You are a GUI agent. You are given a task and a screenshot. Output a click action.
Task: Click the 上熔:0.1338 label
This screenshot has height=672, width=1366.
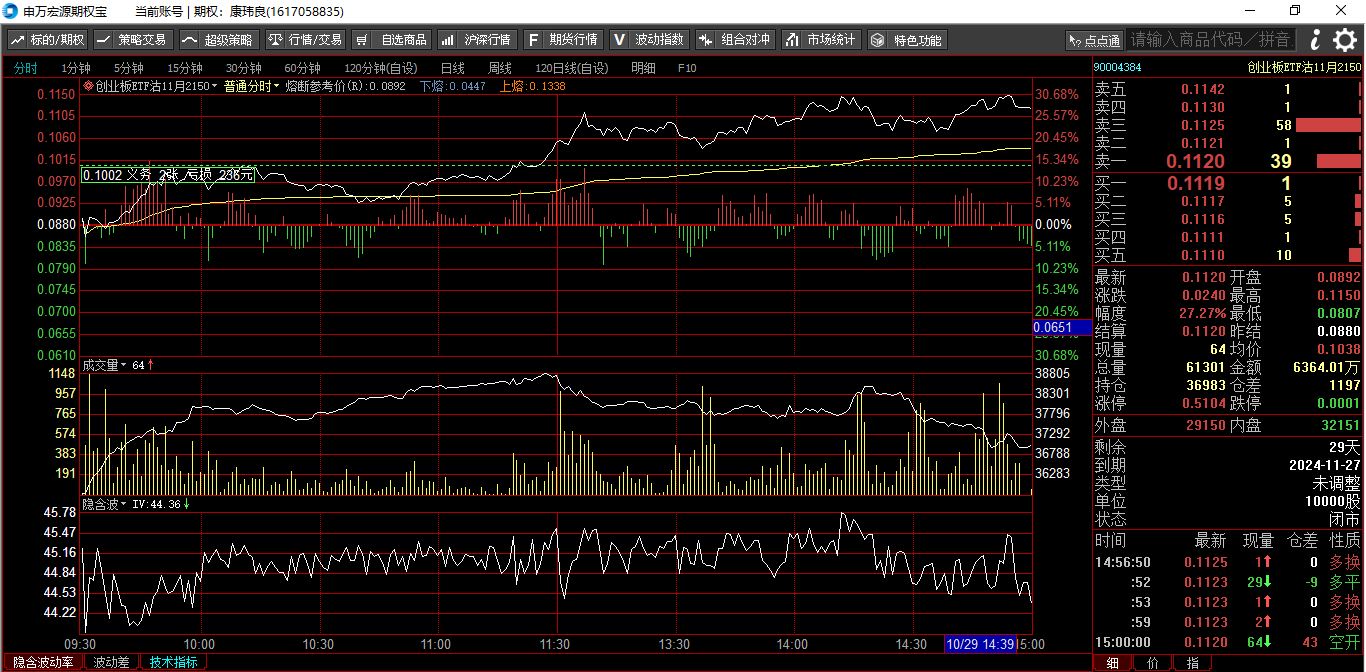point(532,86)
